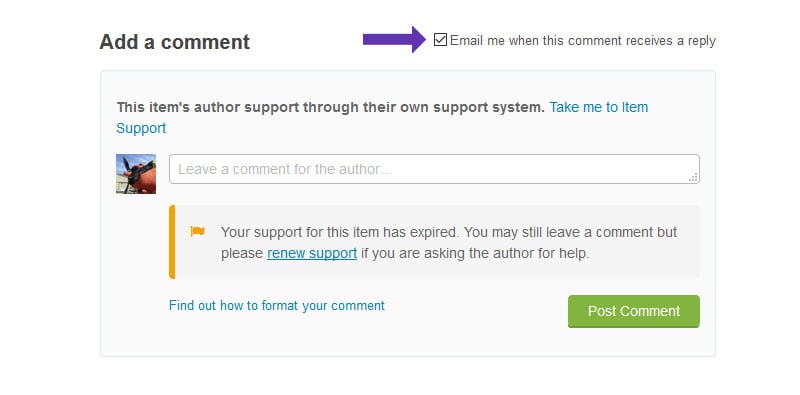Focus the "Leave a comment for the author" field

point(434,169)
